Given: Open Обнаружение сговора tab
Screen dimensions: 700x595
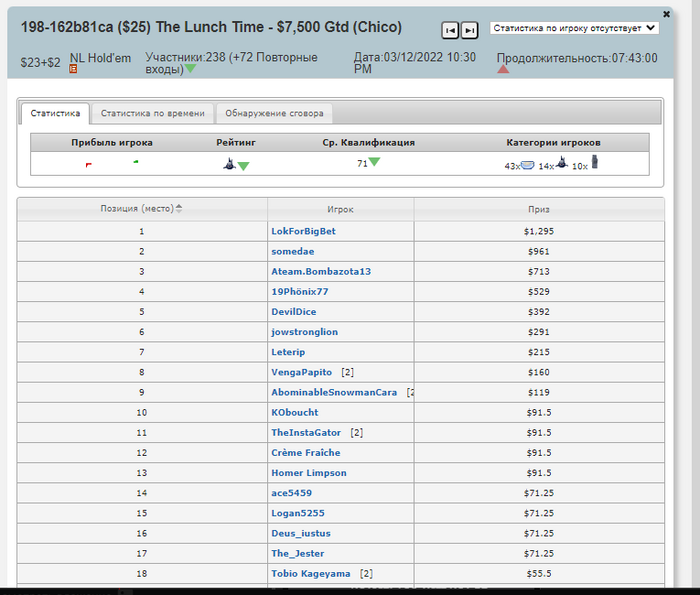Looking at the screenshot, I should point(274,113).
